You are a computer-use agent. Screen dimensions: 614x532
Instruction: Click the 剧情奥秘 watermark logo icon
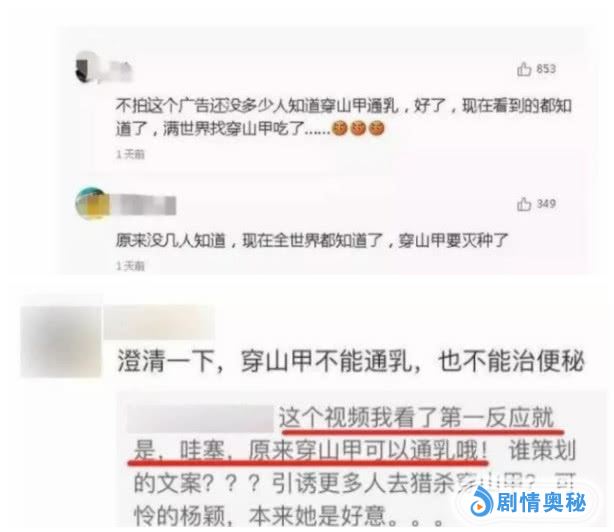482,502
